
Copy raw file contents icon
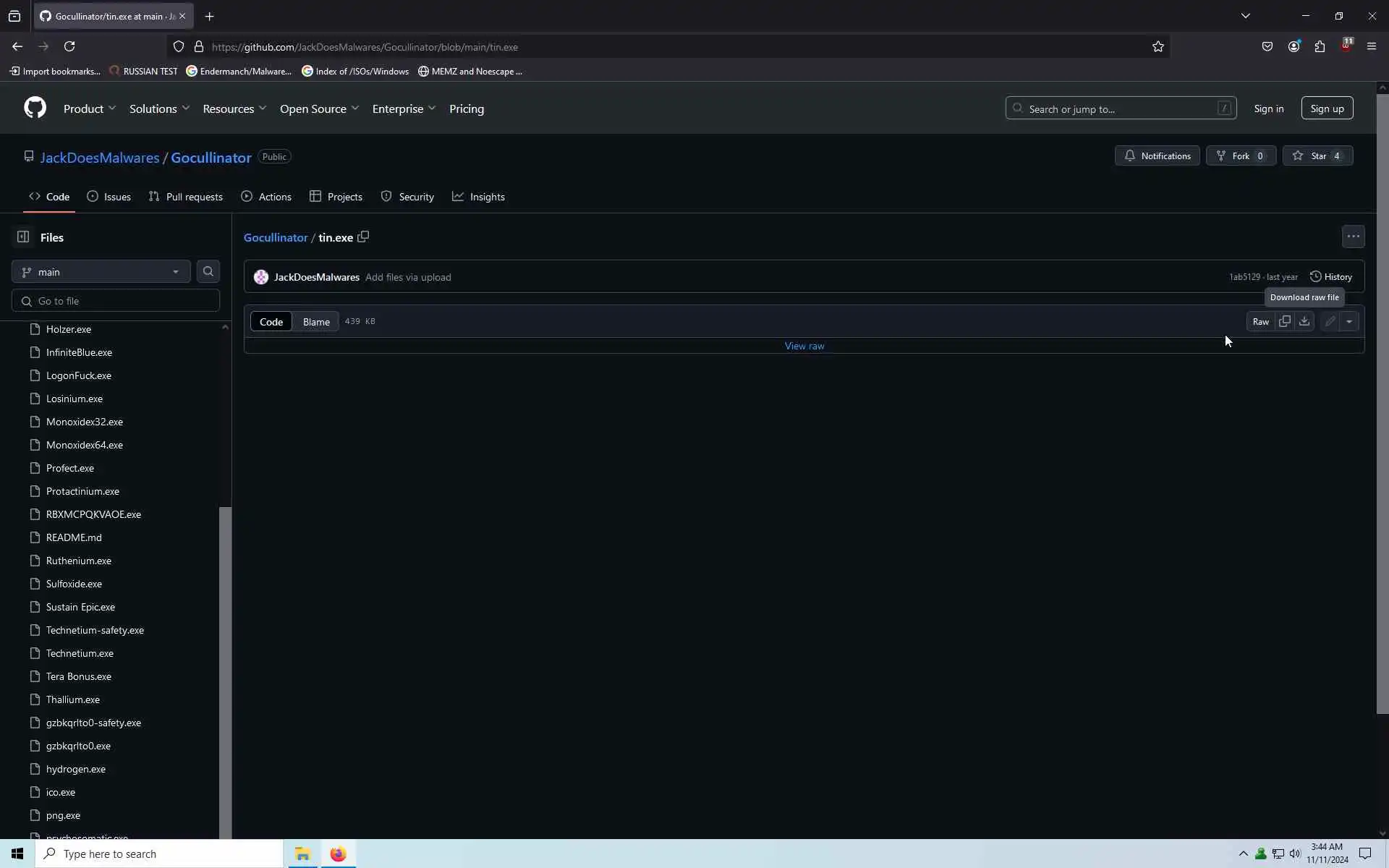pyautogui.click(x=1284, y=321)
